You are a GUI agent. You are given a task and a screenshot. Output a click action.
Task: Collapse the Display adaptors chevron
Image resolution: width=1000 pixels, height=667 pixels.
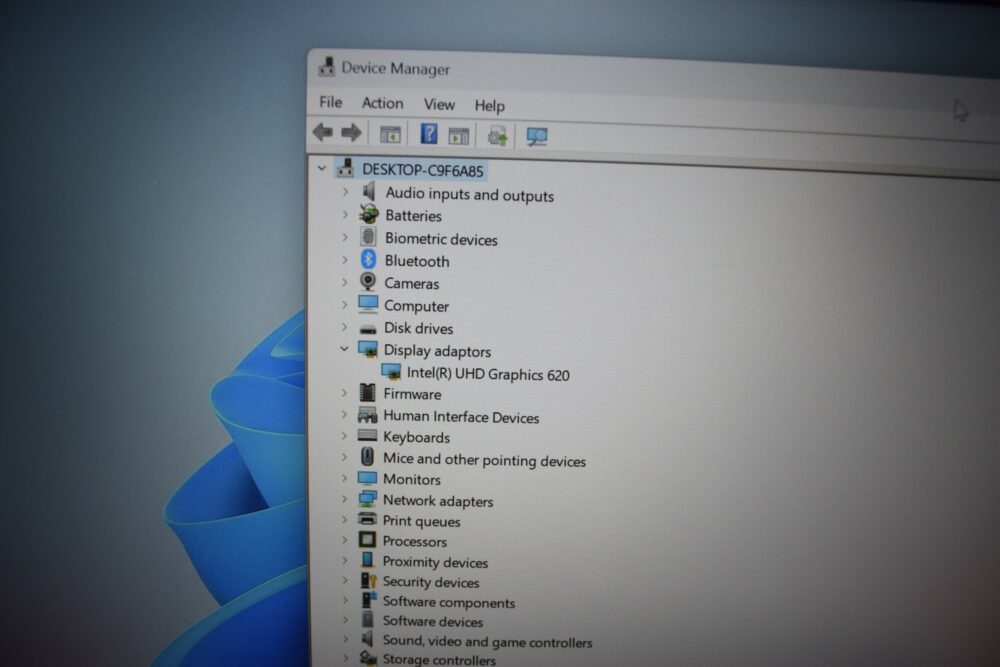[x=344, y=349]
